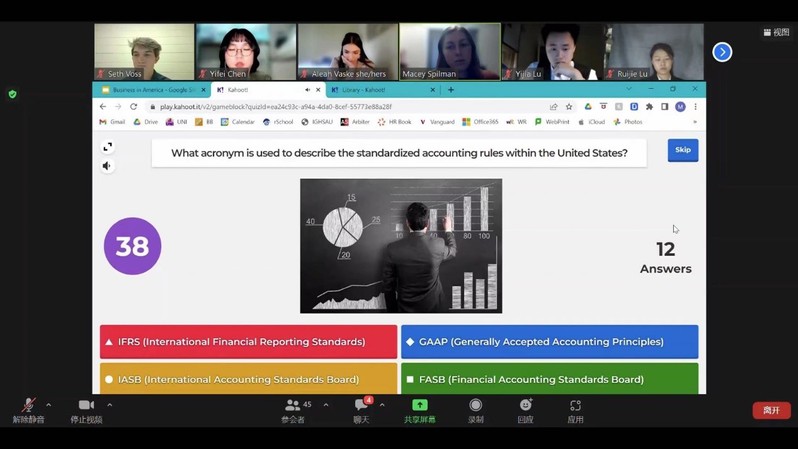The height and width of the screenshot is (449, 798).
Task: Switch to Business in America Google Slides tab
Action: tap(150, 90)
